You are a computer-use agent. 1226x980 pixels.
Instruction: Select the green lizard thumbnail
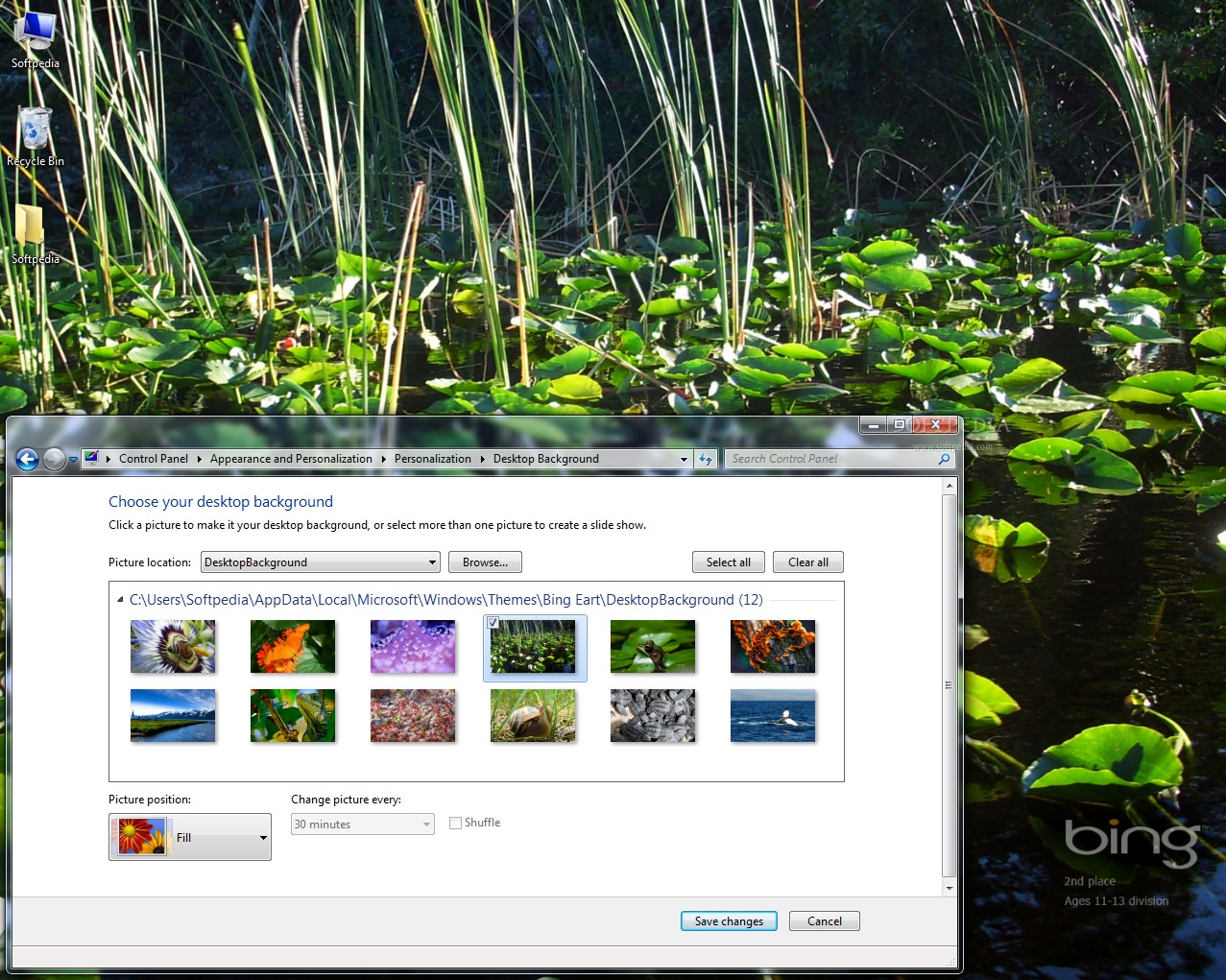pyautogui.click(x=293, y=716)
